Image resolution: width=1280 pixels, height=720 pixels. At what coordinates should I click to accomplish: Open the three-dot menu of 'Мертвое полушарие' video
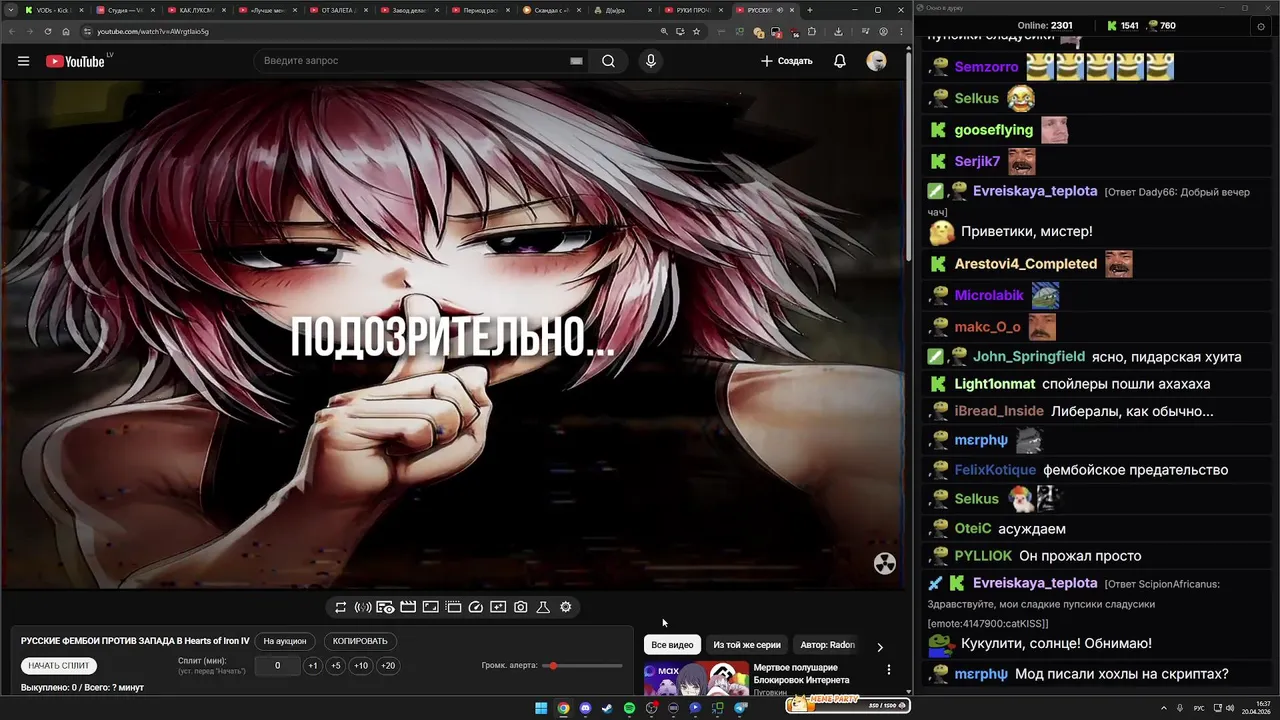pos(888,669)
